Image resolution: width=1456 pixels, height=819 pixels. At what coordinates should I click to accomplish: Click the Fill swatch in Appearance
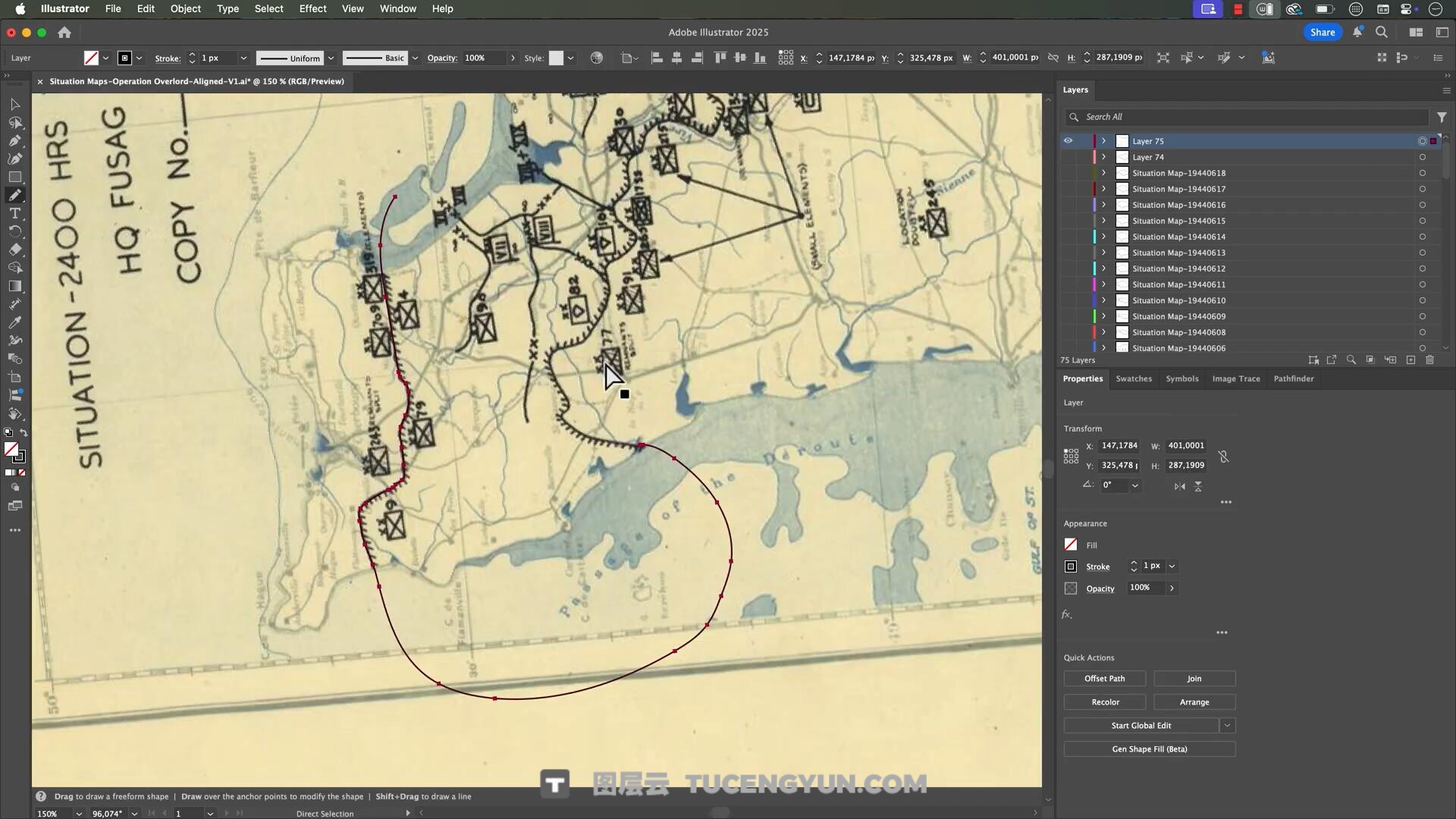[1071, 545]
